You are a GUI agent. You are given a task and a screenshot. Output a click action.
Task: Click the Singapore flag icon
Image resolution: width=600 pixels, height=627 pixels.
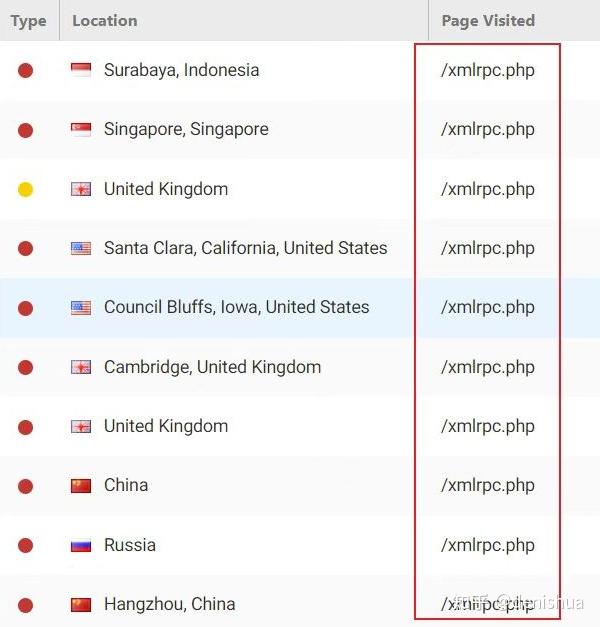tap(81, 129)
